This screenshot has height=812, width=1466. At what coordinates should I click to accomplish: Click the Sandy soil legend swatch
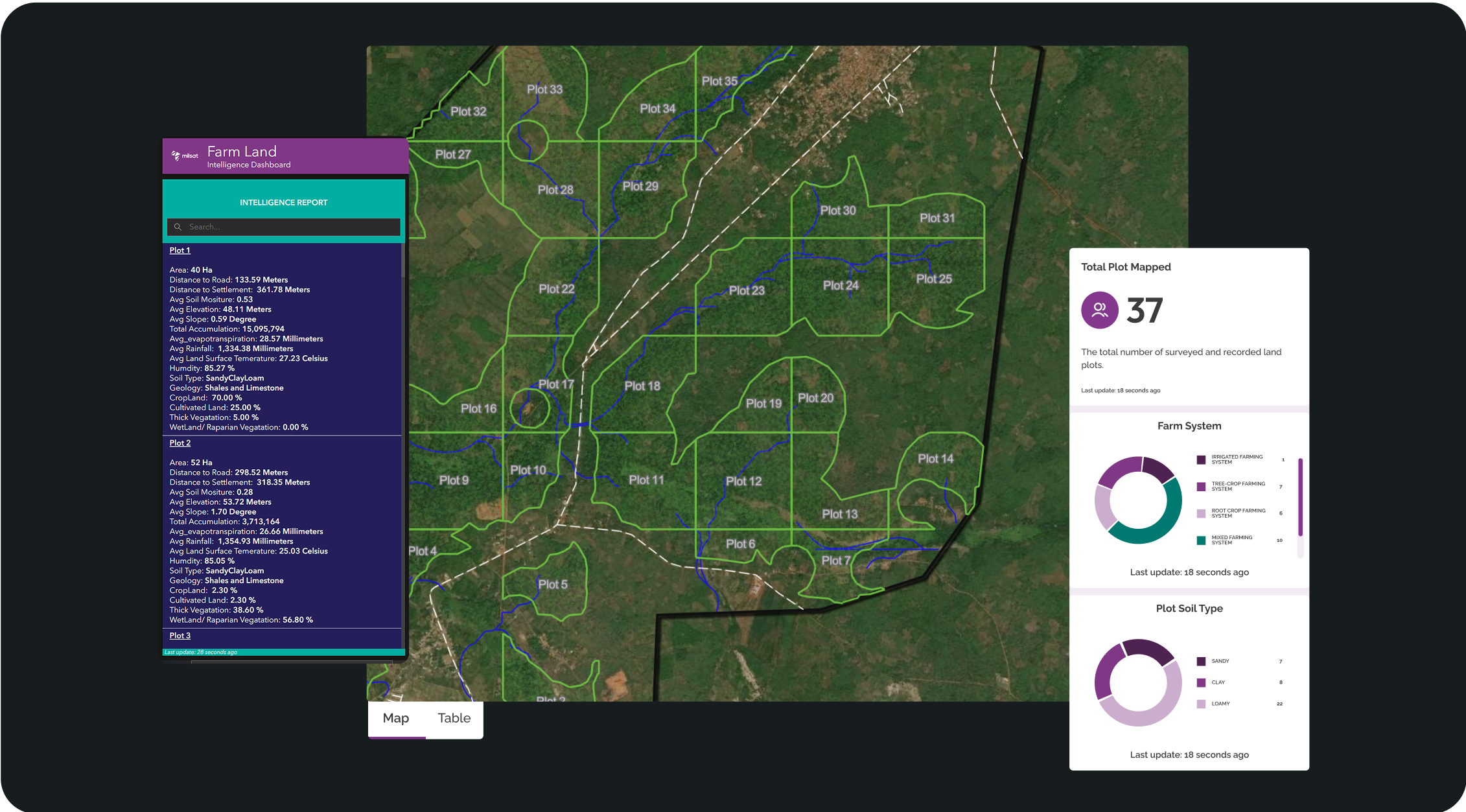coord(1201,661)
